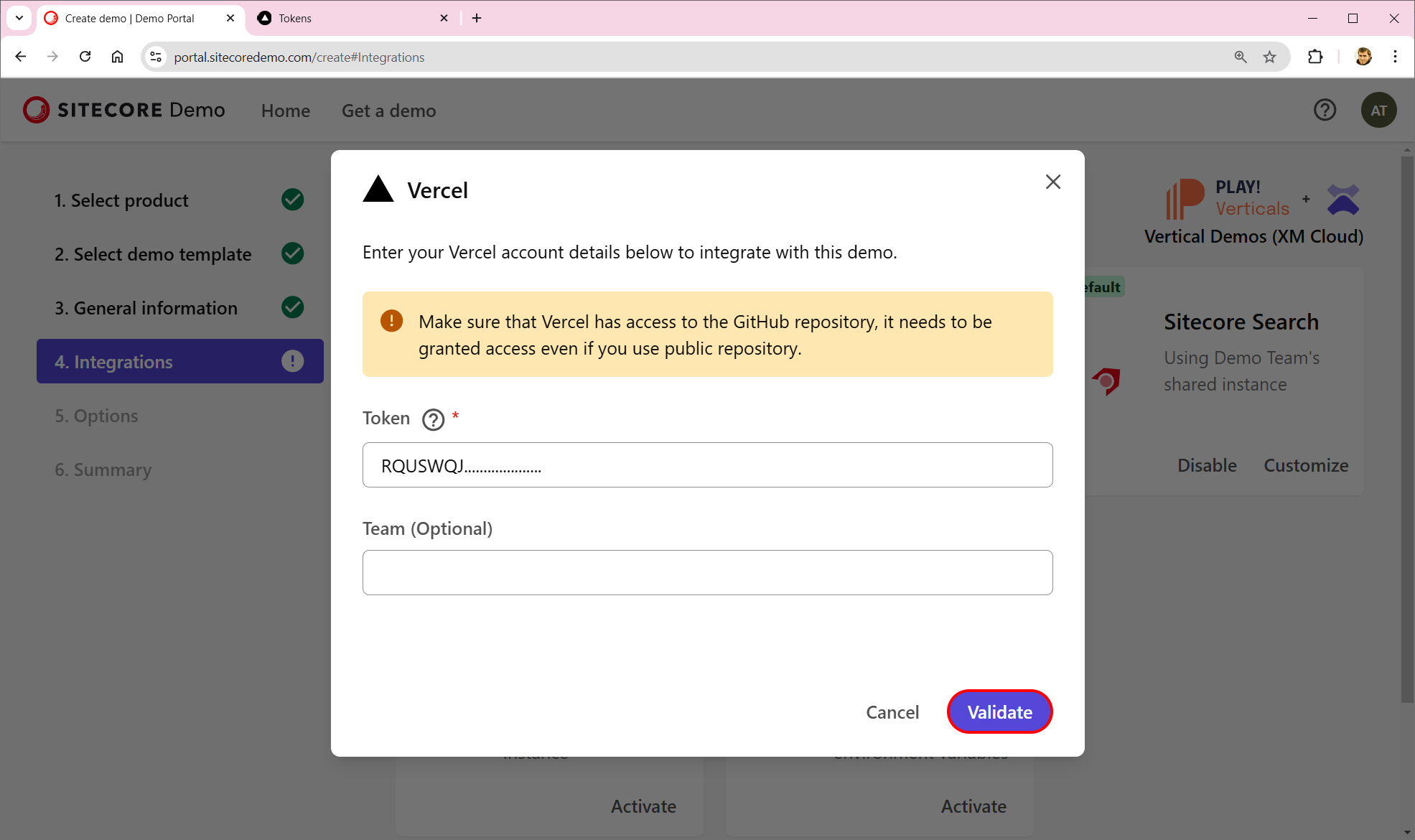1415x840 pixels.
Task: Click the zoom magnifier icon in address bar
Action: (1240, 57)
